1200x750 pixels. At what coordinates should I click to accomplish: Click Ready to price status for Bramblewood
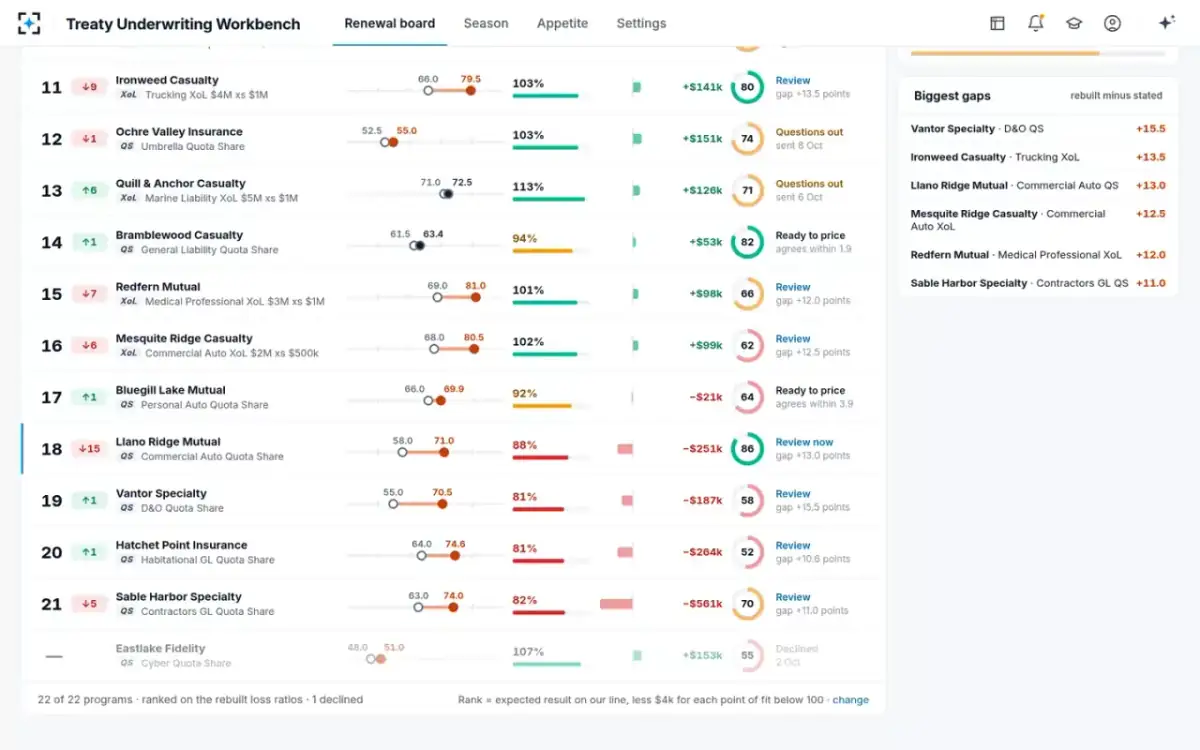pos(810,236)
